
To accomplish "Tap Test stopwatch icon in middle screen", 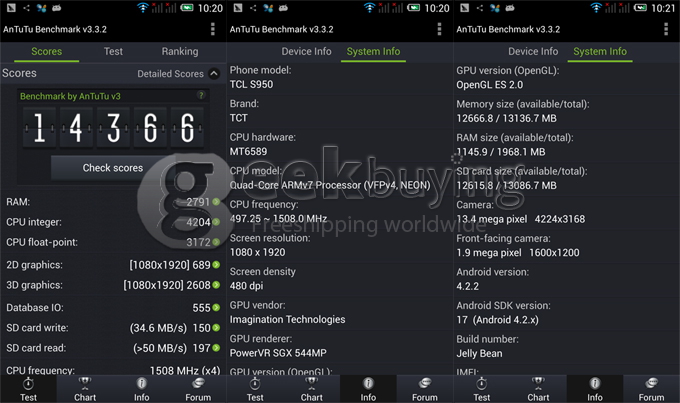I will point(255,383).
